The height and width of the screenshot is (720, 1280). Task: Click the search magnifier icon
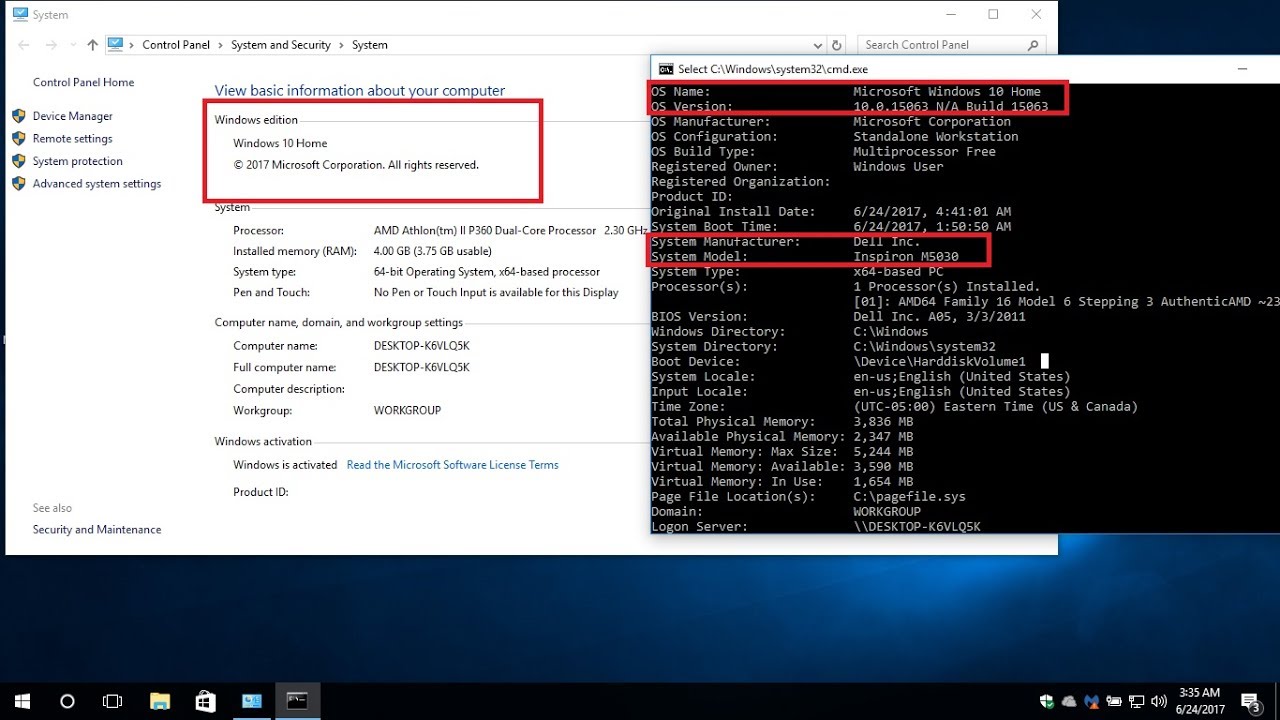point(1033,45)
